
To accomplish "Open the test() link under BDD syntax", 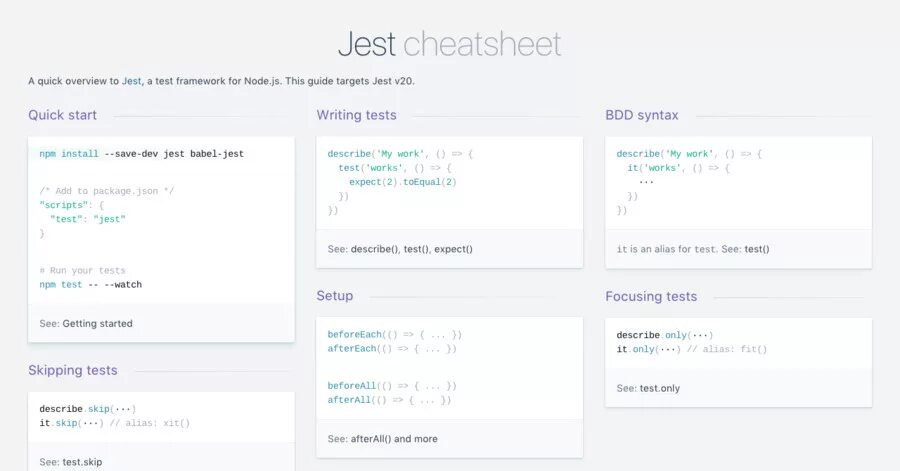I will coord(757,249).
